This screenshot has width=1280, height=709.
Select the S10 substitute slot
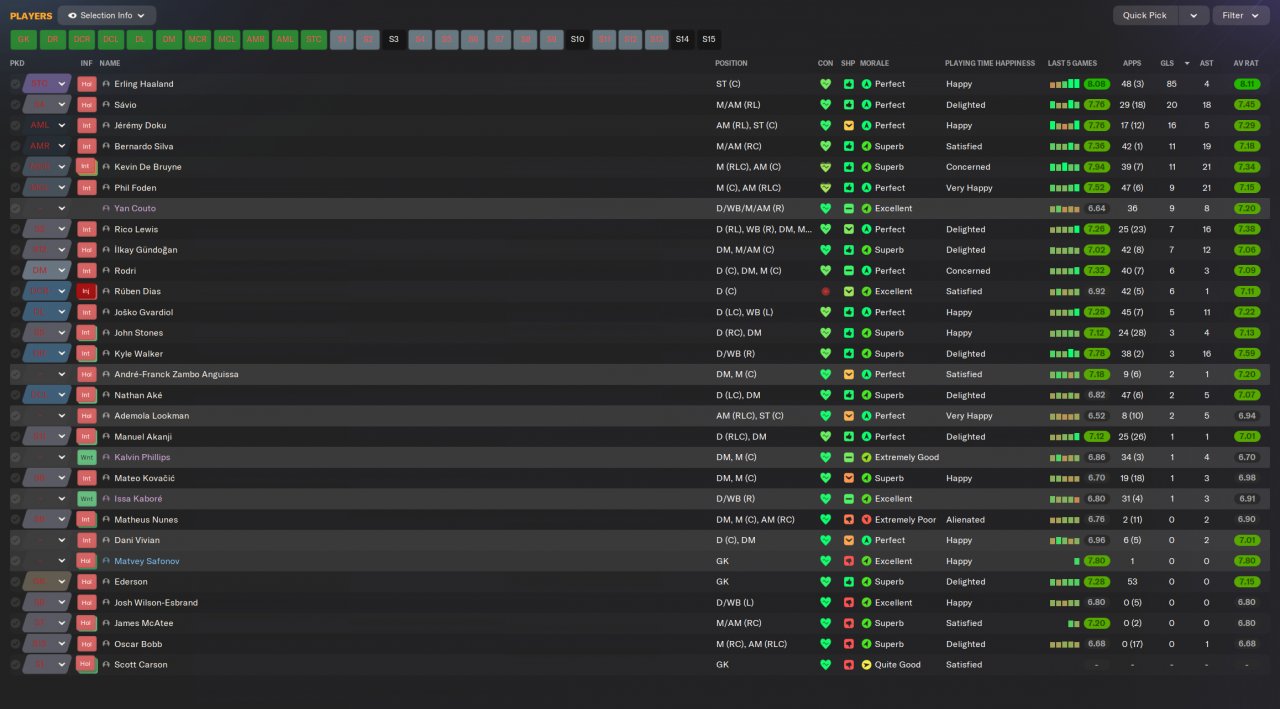pos(577,40)
